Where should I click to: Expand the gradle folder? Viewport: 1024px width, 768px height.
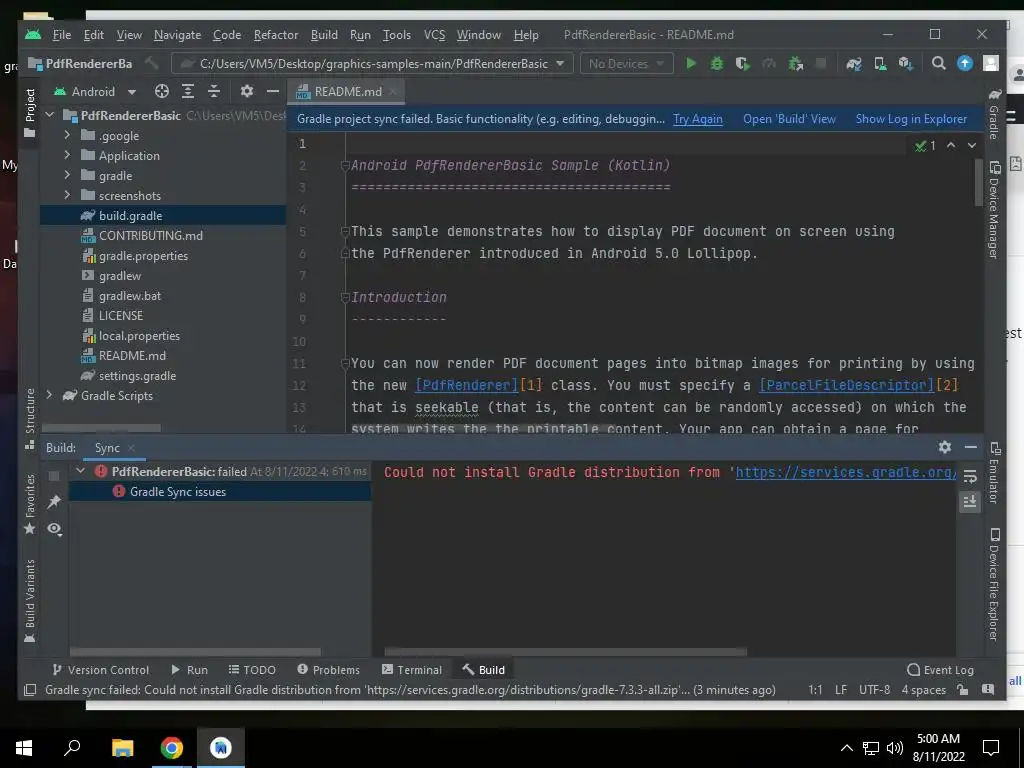[67, 175]
